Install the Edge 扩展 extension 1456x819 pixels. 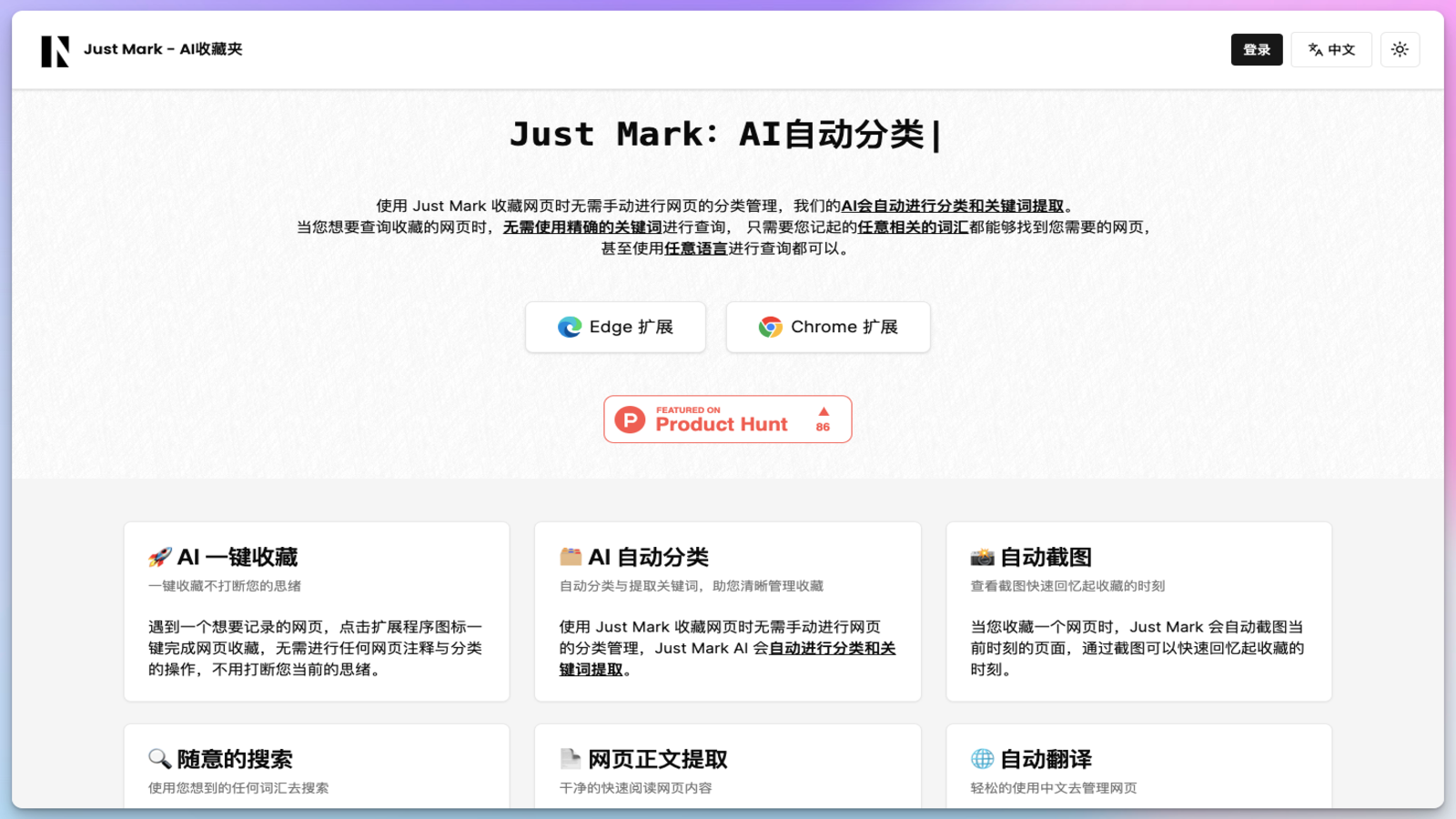[615, 327]
